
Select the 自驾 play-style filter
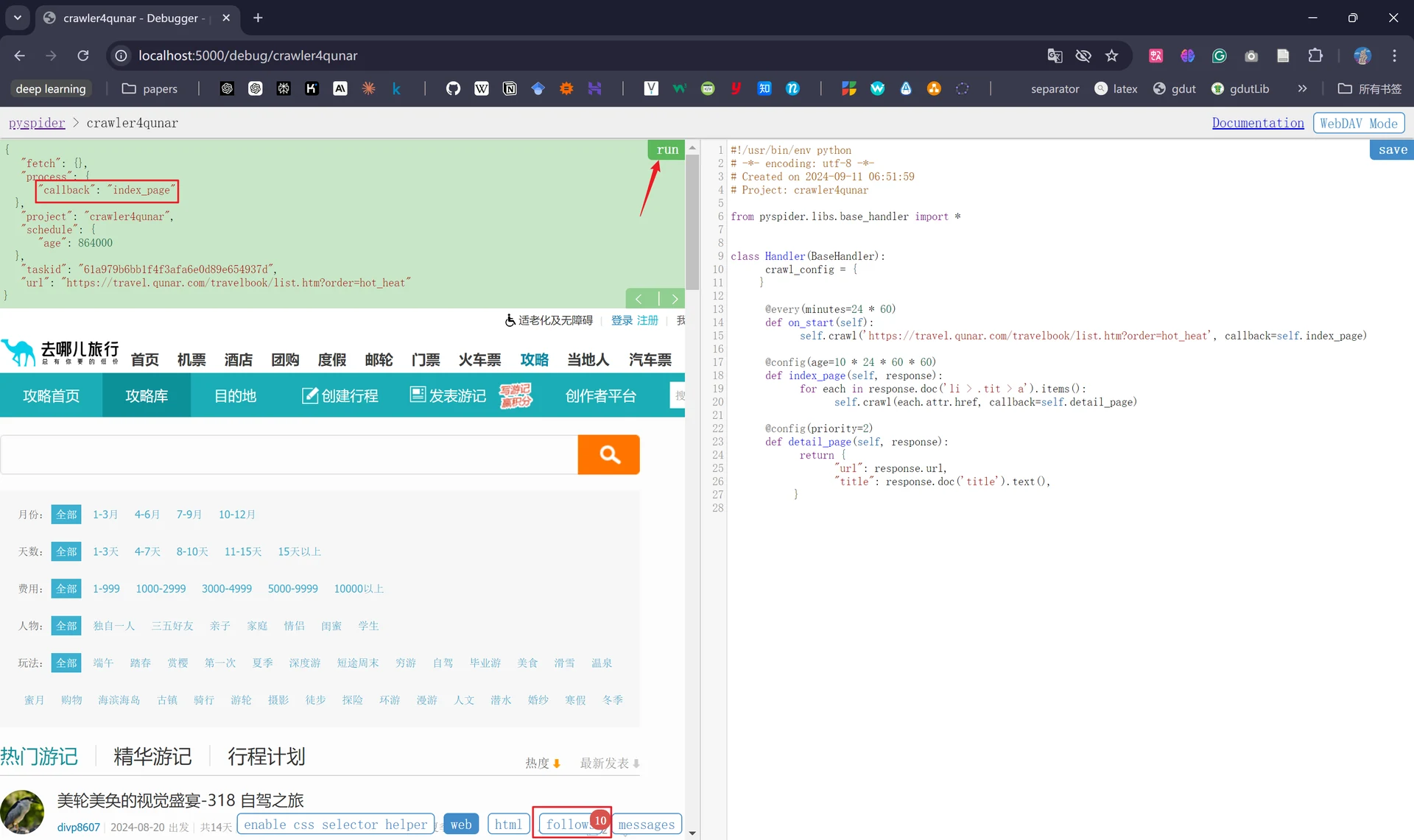443,663
